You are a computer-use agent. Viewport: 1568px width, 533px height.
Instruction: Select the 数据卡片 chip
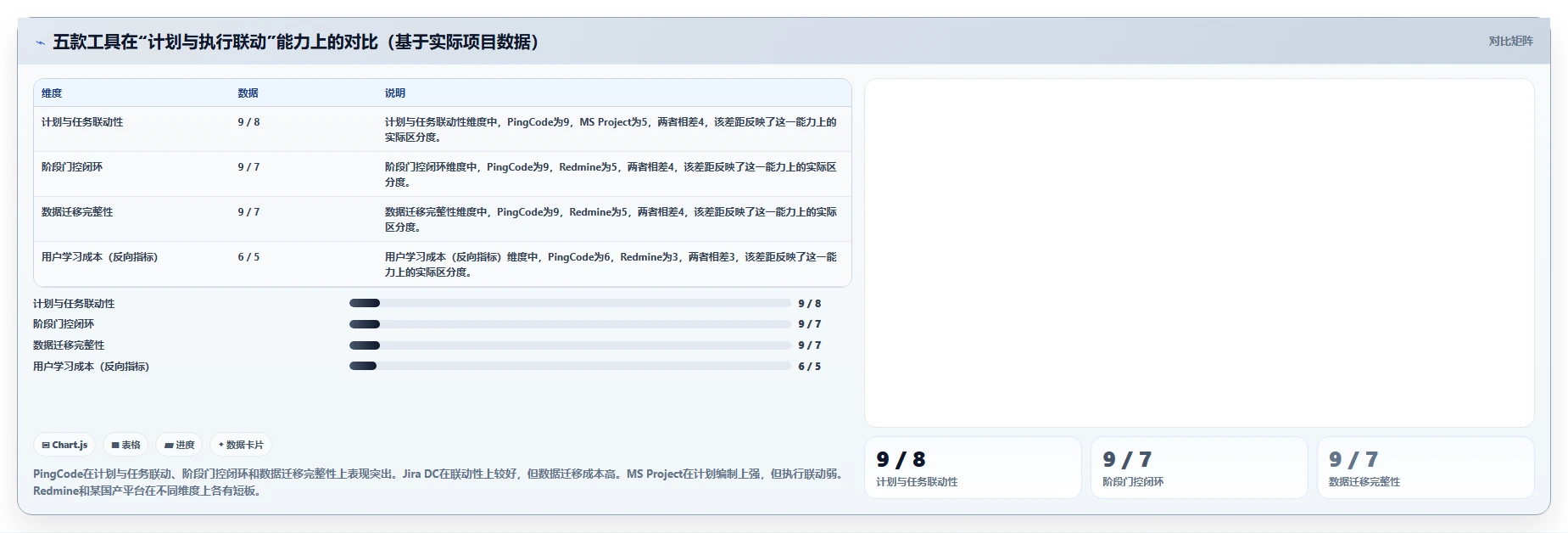[x=241, y=445]
